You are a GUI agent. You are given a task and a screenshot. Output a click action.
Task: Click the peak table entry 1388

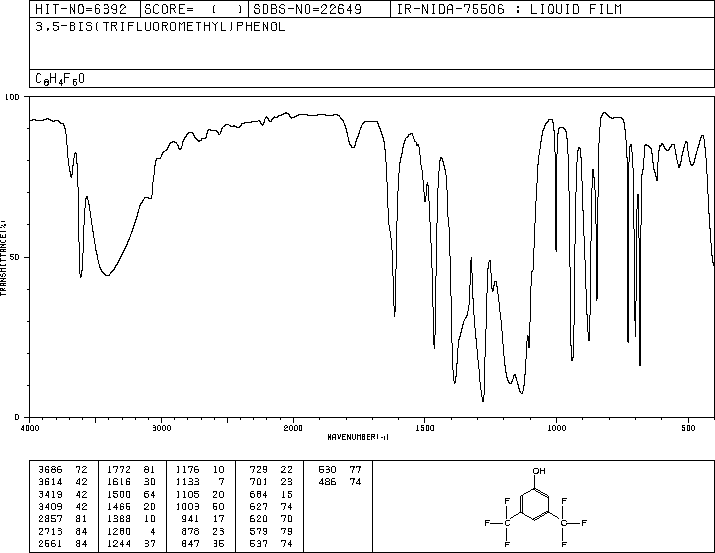pos(119,519)
